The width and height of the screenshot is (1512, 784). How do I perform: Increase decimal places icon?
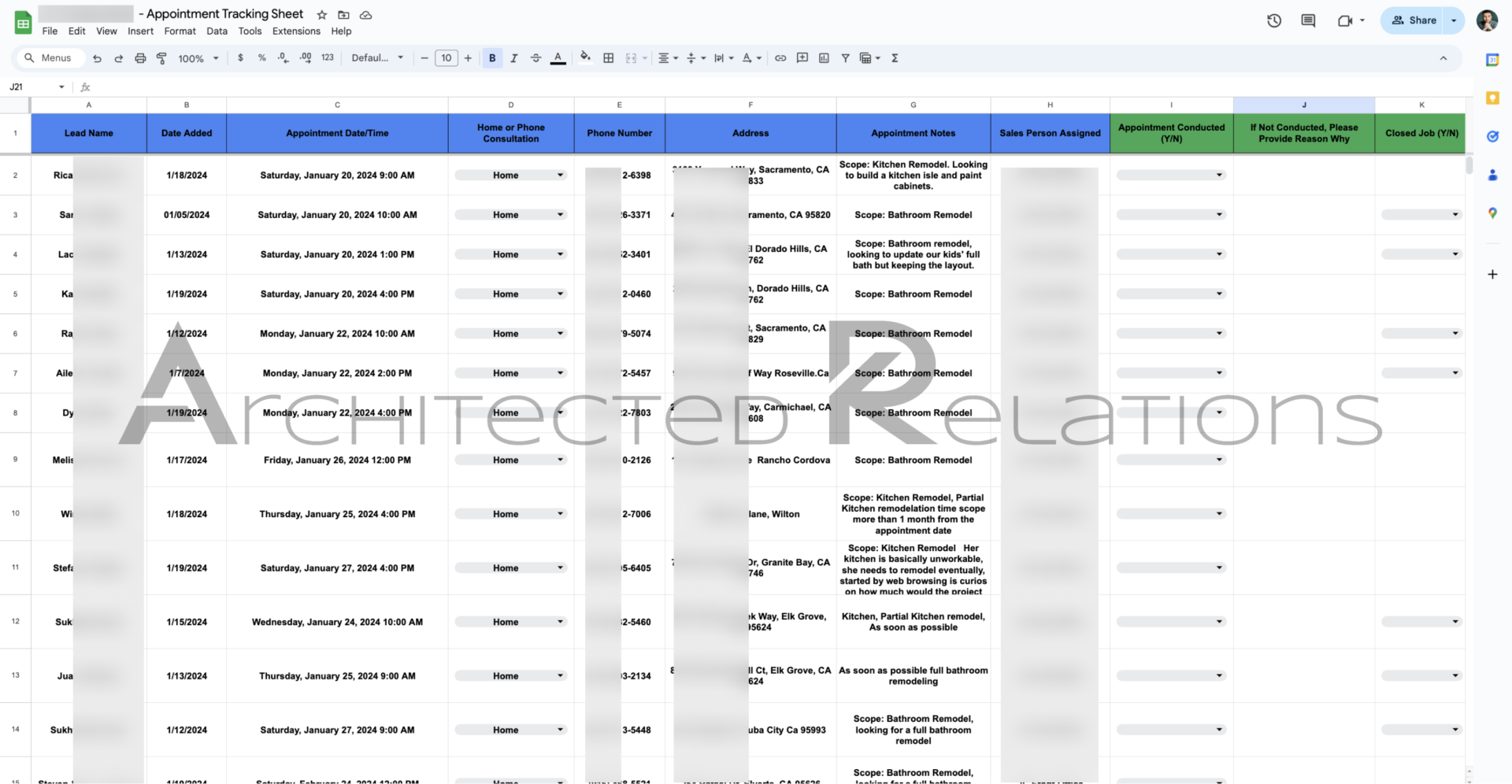click(x=306, y=58)
